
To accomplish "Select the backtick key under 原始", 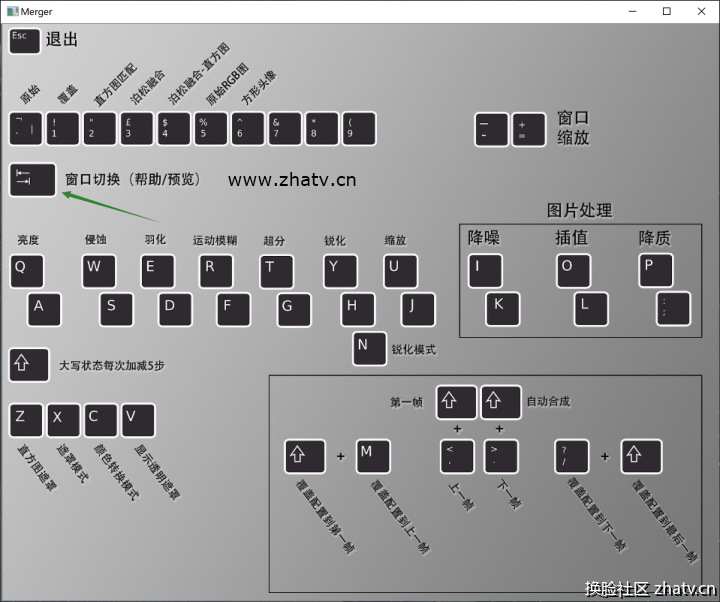I will 26,129.
